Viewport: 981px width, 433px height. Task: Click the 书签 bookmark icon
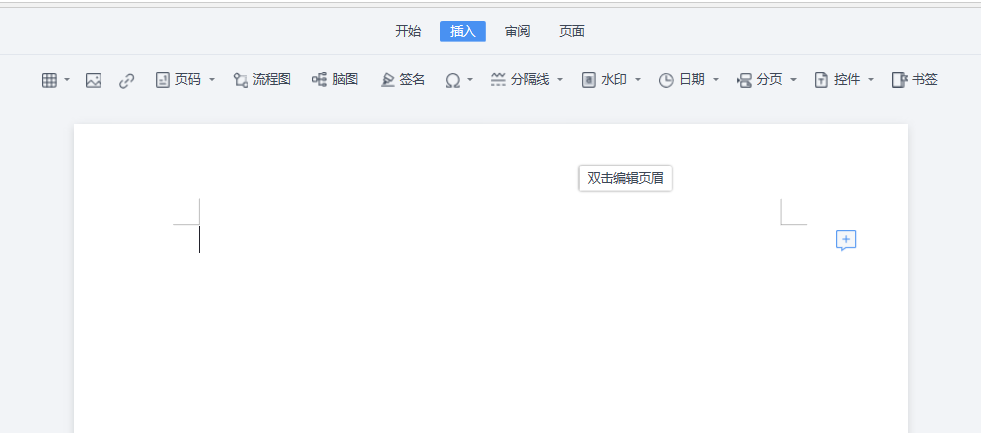tap(899, 80)
